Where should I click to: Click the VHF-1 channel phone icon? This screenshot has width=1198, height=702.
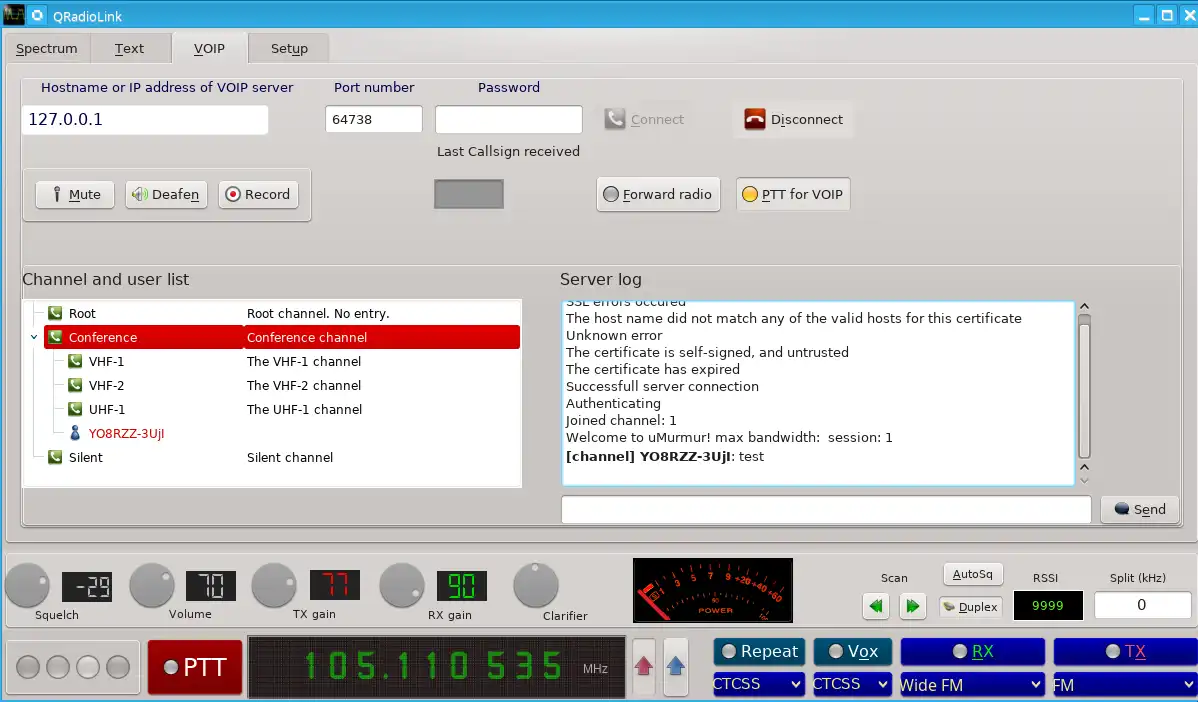tap(75, 361)
